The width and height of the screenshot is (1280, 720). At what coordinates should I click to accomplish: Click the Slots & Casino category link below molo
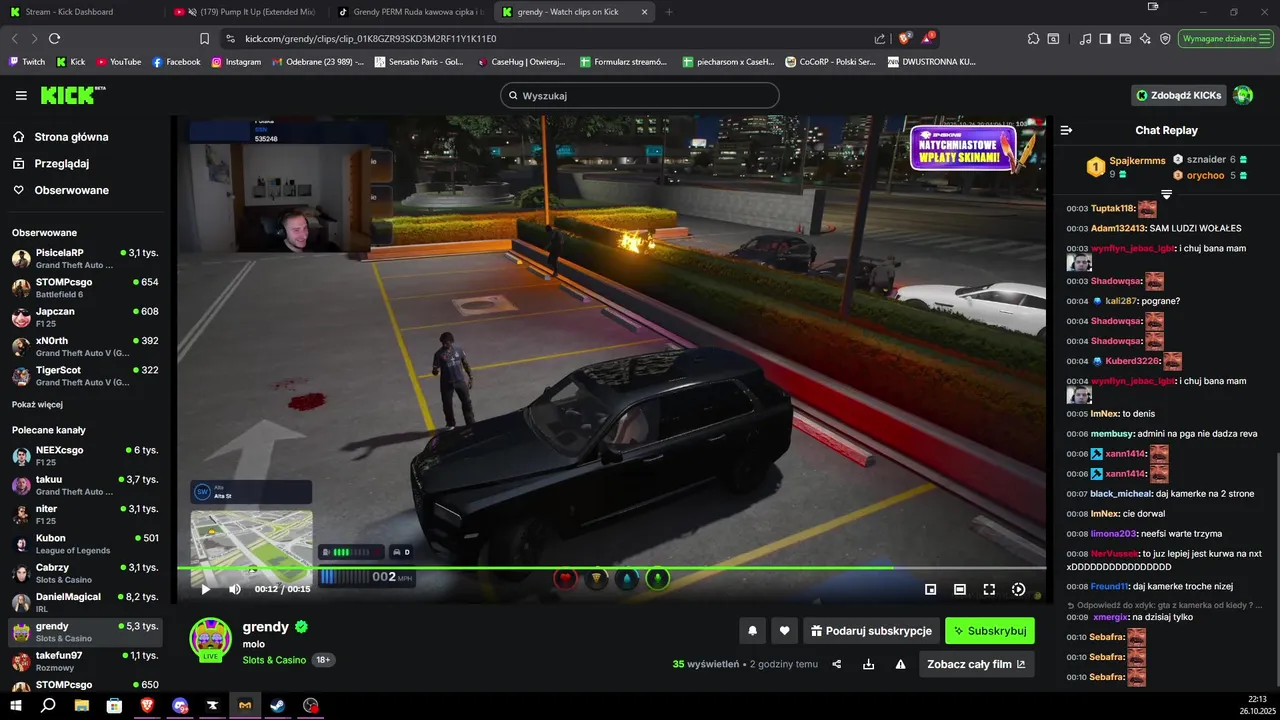coord(274,660)
